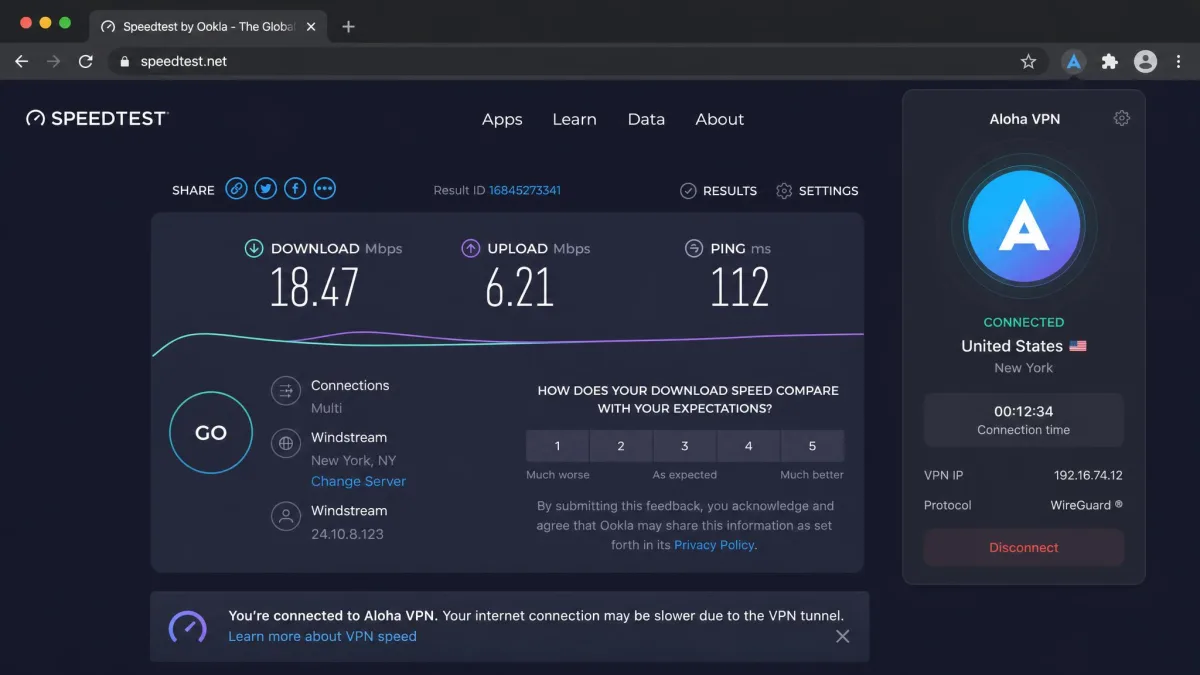The height and width of the screenshot is (675, 1200).
Task: Rate download speed 5 Much better
Action: tap(812, 446)
